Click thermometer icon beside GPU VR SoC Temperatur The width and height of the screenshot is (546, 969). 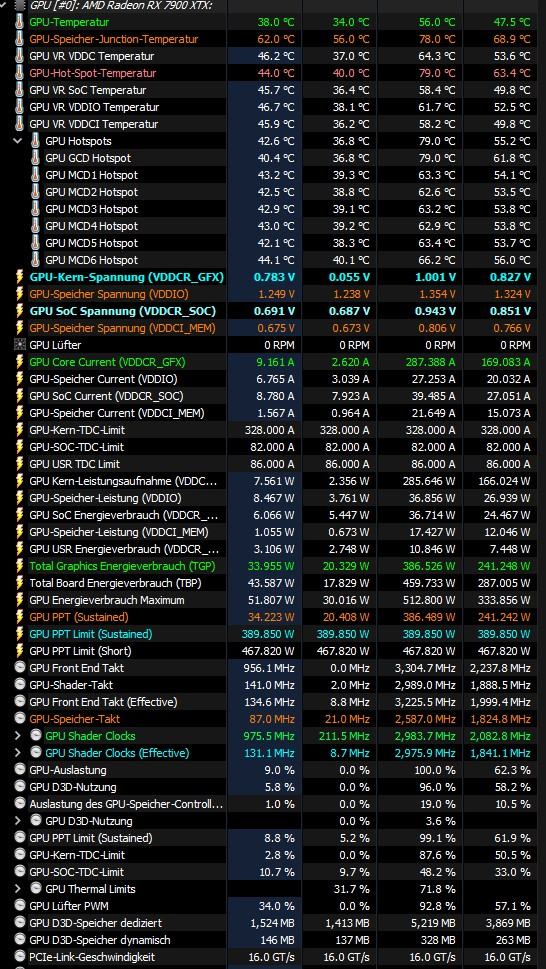pos(20,90)
